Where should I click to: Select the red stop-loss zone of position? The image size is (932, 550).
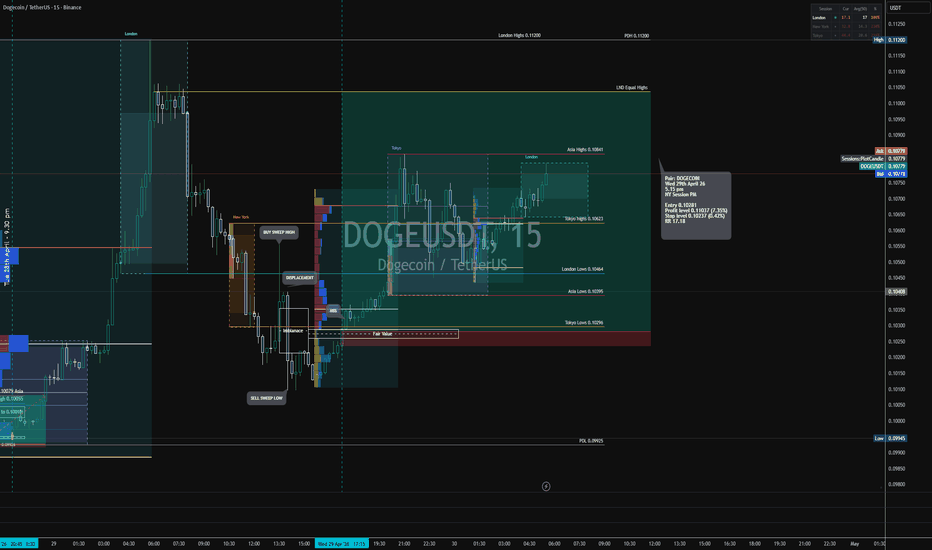pos(496,338)
